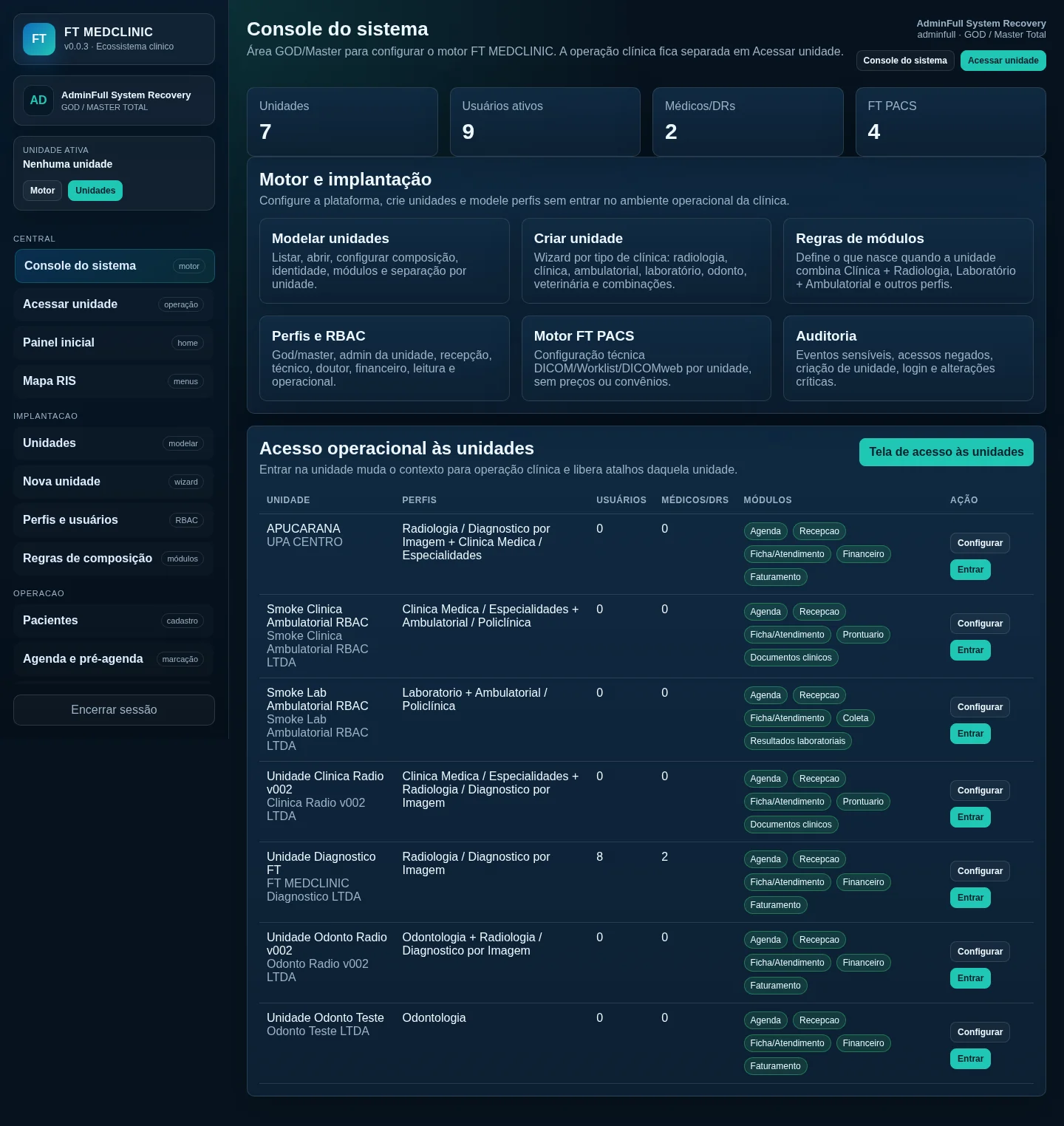Screen dimensions: 1064x1126
Task: Select Unidades in the Unidade Ativa toggle
Action: click(95, 191)
